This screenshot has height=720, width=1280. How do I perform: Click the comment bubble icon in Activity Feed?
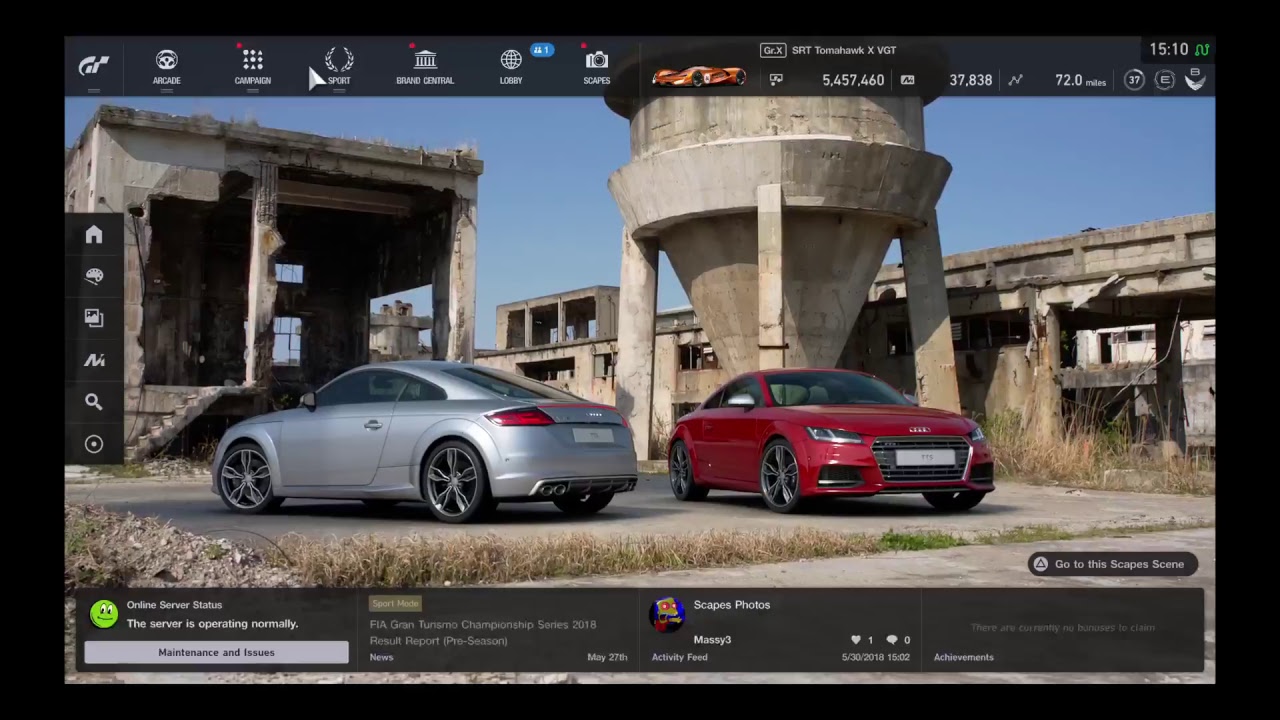coord(892,640)
